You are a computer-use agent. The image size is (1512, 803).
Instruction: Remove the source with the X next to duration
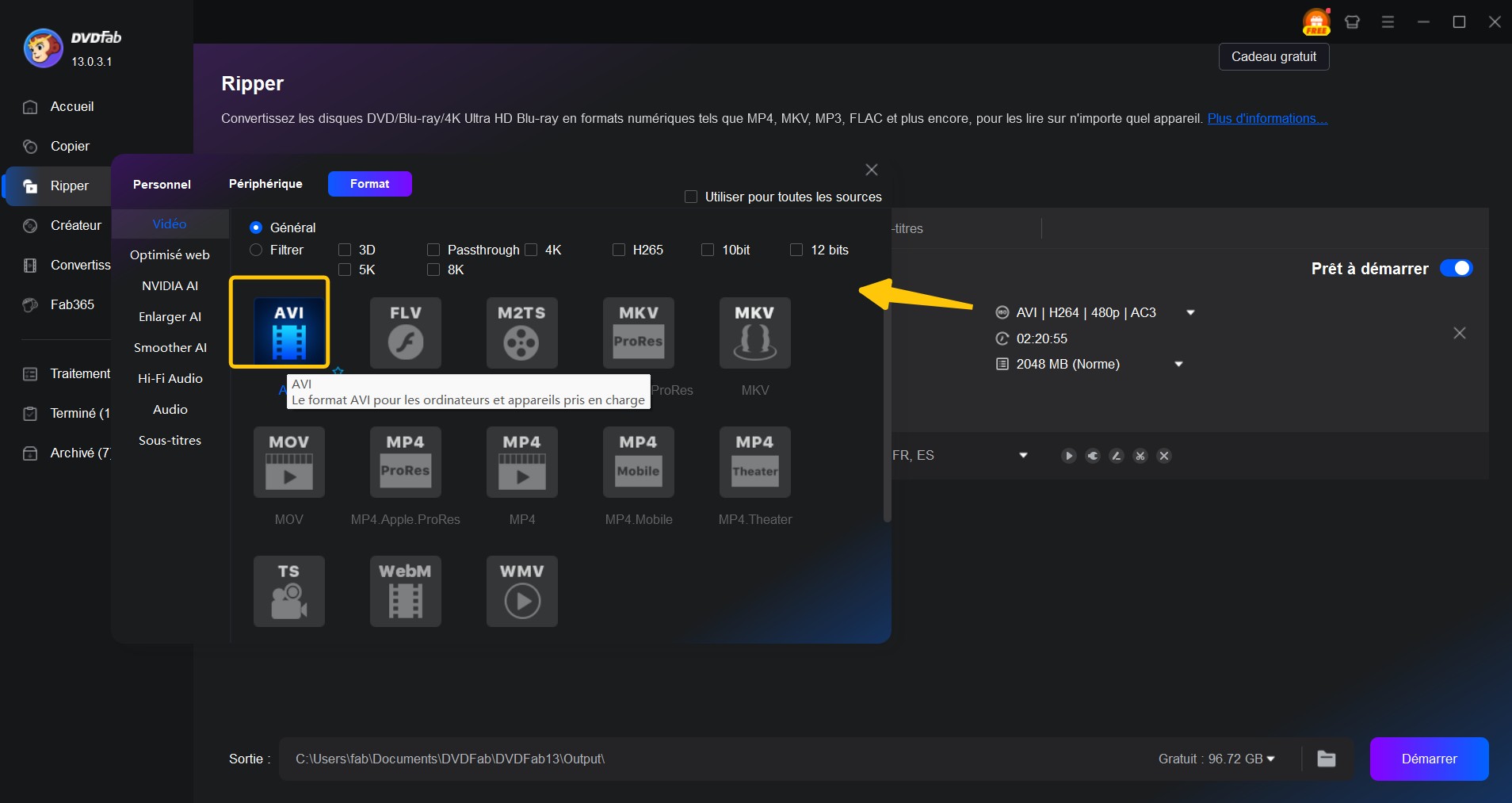[1459, 333]
